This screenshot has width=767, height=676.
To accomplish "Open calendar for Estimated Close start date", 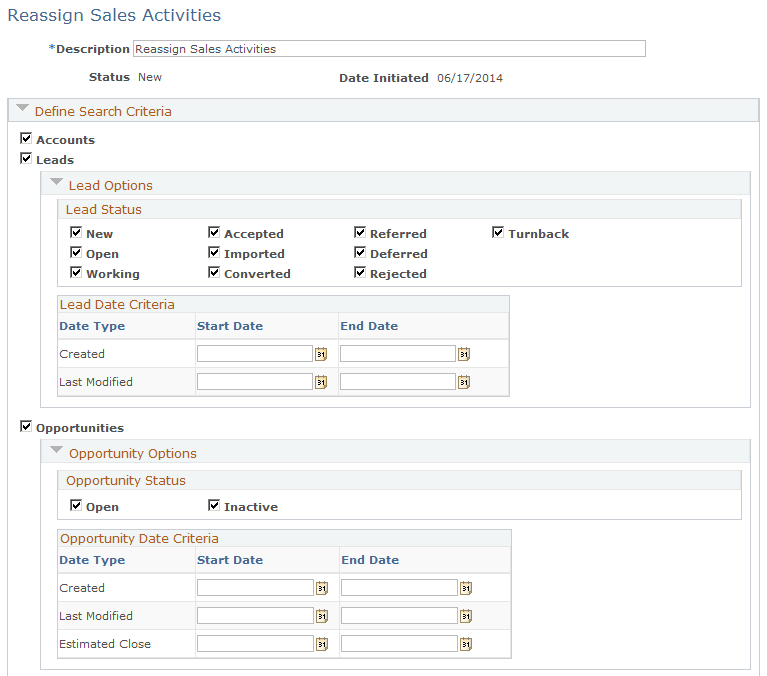I will 322,644.
